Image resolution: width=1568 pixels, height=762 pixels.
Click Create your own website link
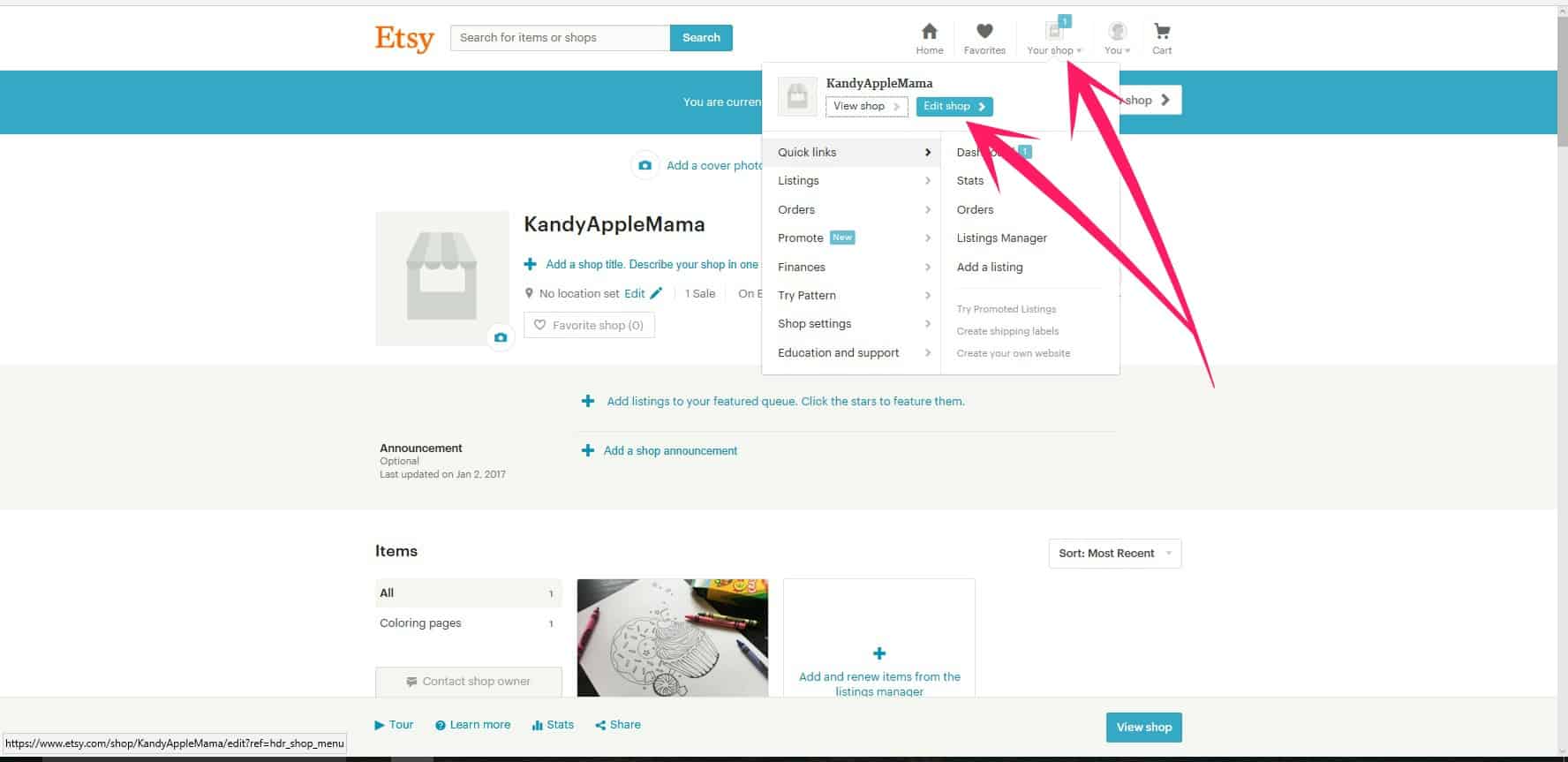click(1013, 353)
